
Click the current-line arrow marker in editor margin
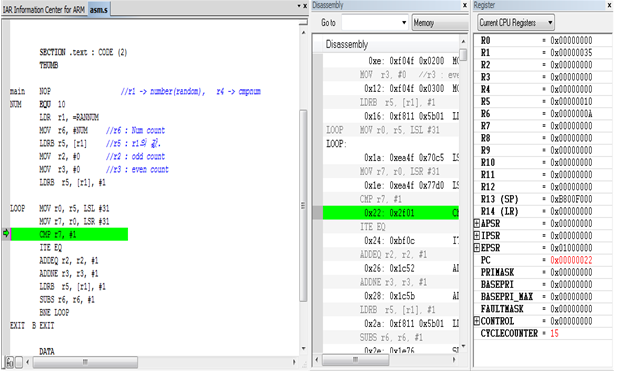click(x=6, y=233)
